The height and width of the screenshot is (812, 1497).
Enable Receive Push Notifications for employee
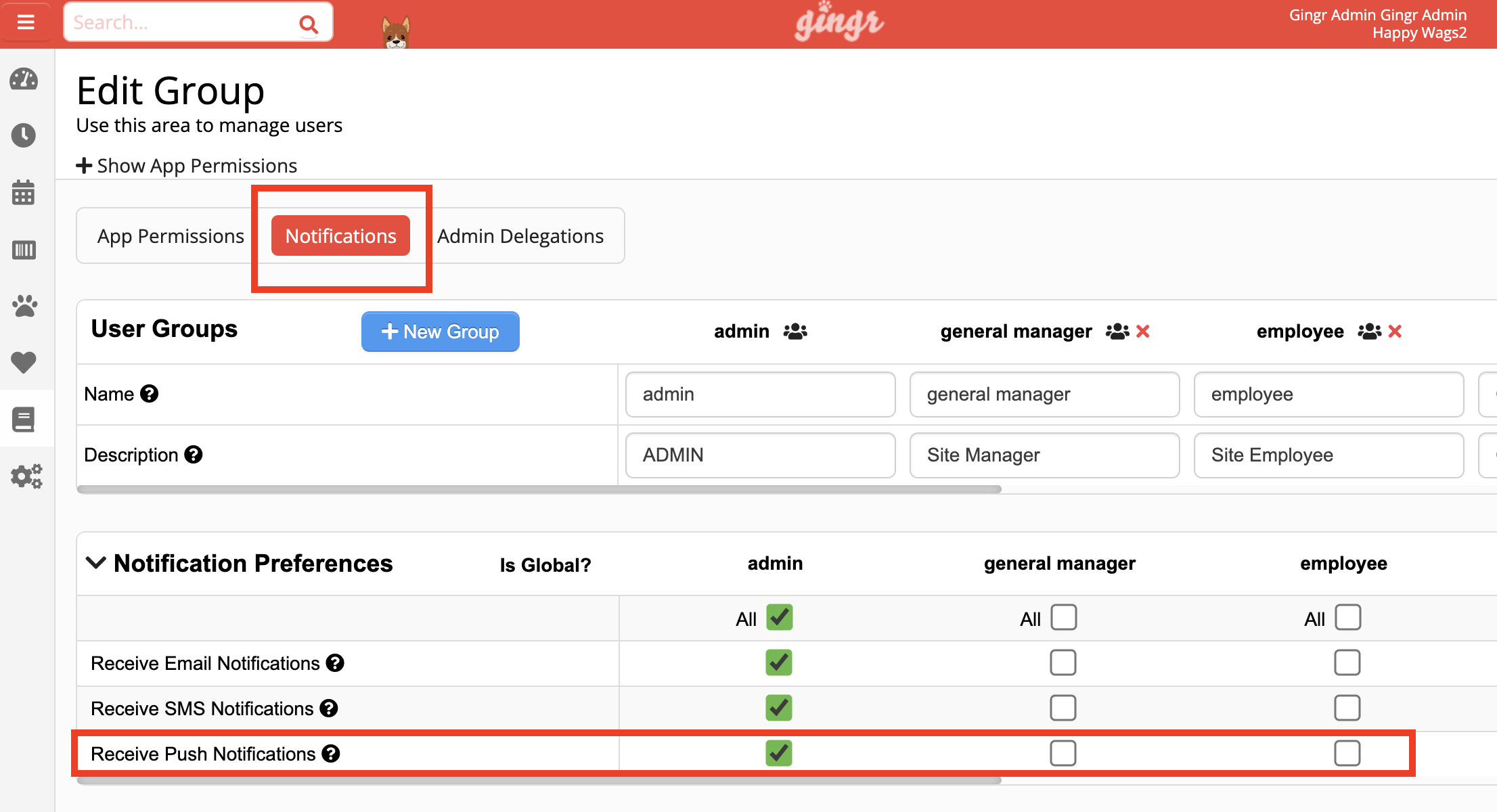(x=1347, y=753)
